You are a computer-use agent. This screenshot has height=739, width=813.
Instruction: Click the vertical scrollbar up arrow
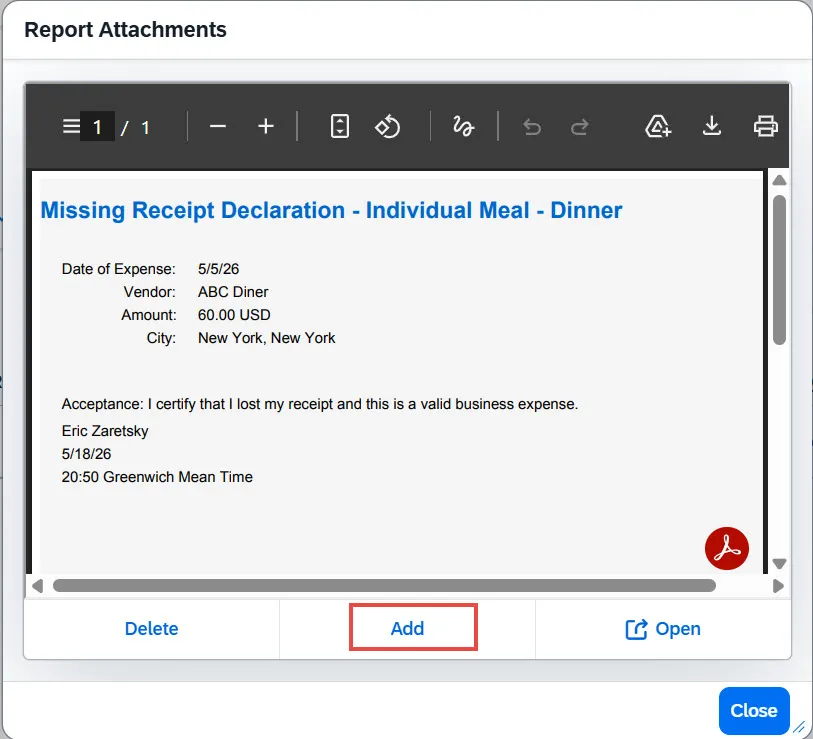click(x=779, y=180)
